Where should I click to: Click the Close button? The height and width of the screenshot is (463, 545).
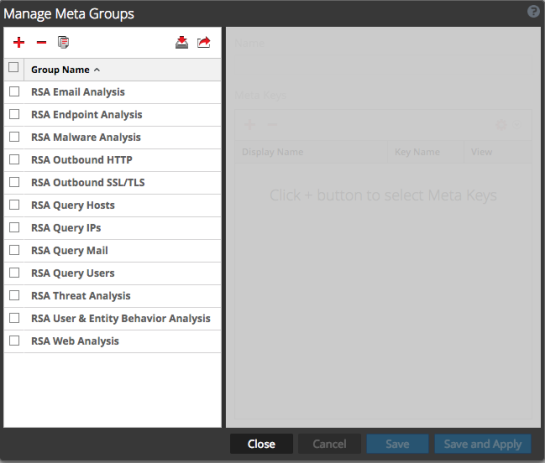[261, 444]
